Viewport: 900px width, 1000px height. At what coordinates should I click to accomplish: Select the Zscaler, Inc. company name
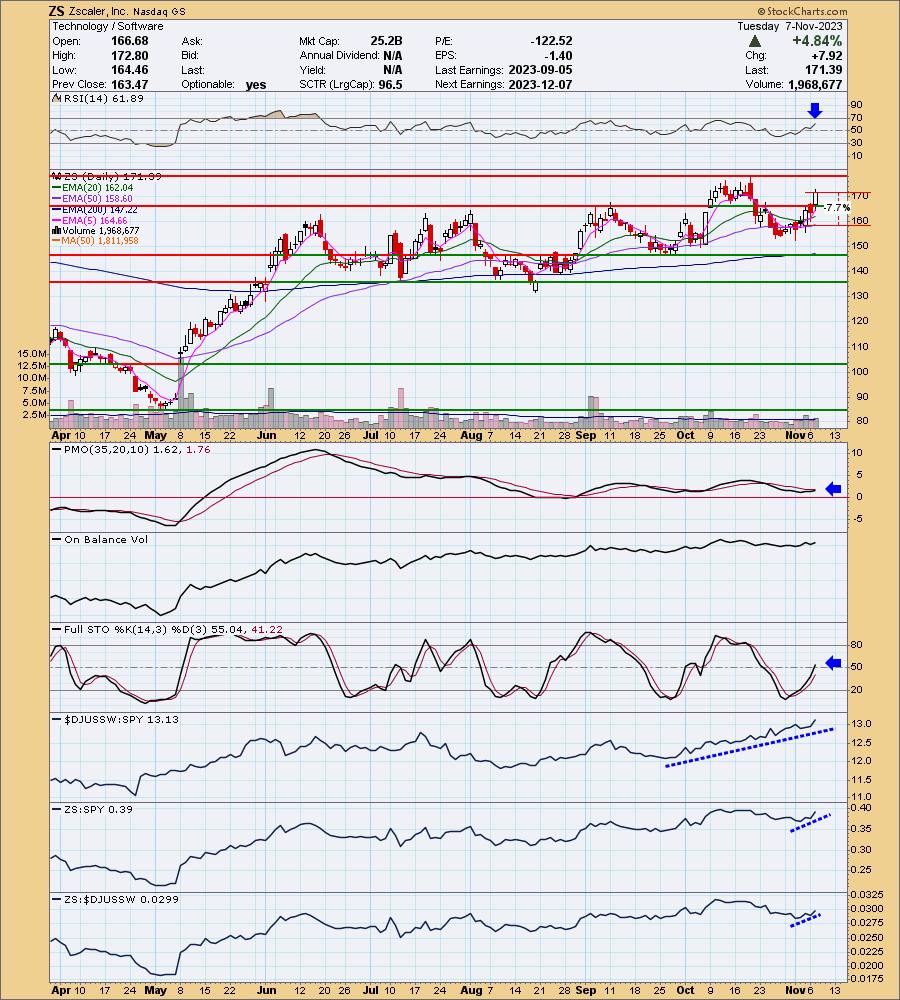[99, 11]
